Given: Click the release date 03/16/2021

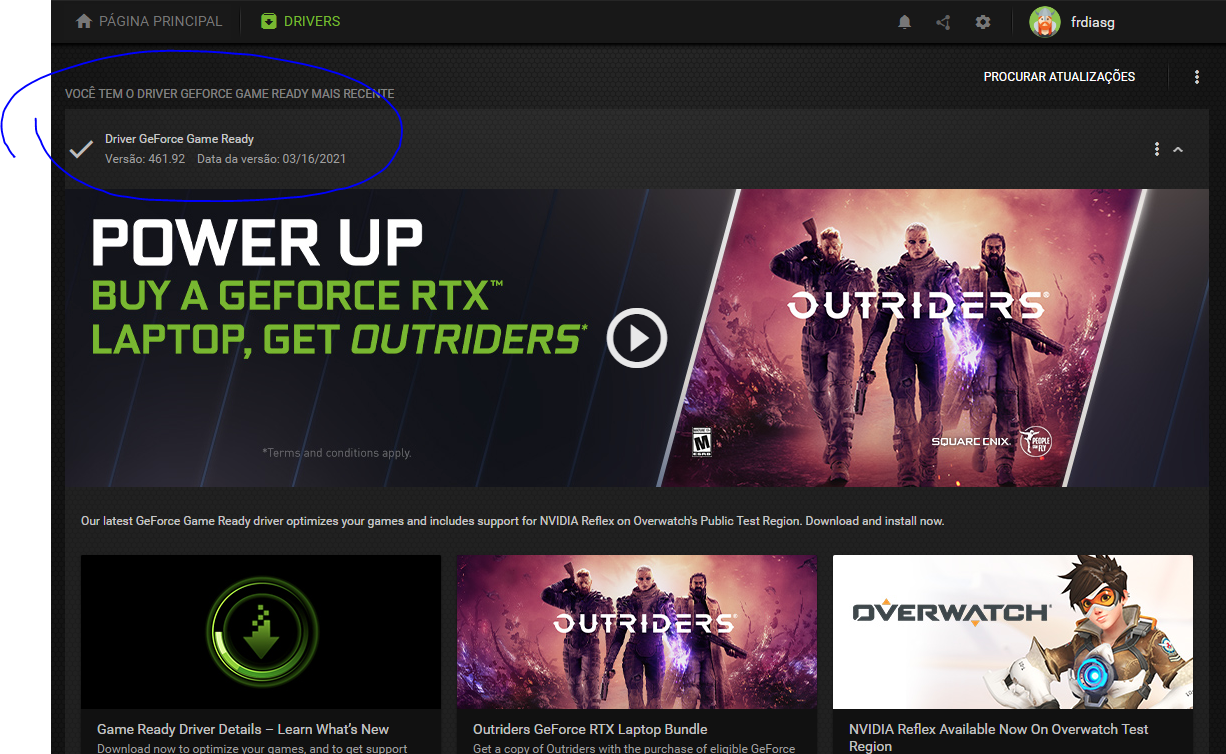Looking at the screenshot, I should (x=272, y=159).
